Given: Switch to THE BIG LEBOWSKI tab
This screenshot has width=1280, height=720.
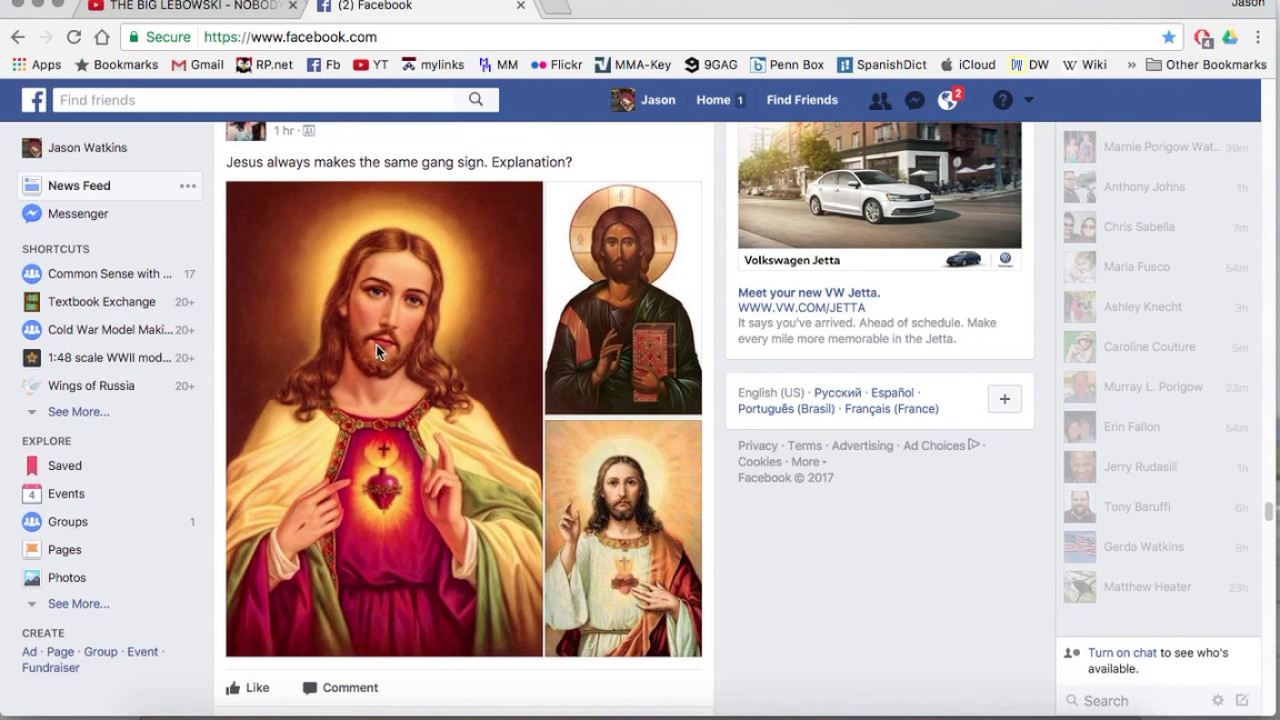Looking at the screenshot, I should click(193, 6).
